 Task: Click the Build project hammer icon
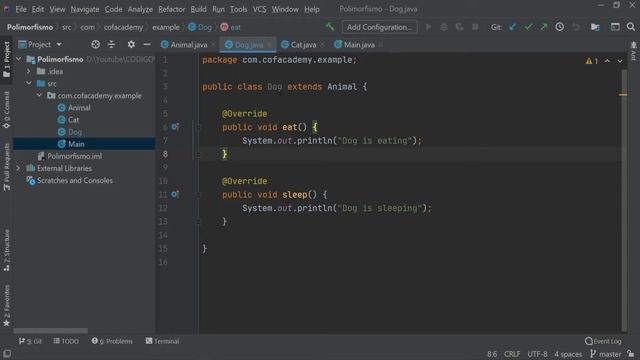(329, 27)
